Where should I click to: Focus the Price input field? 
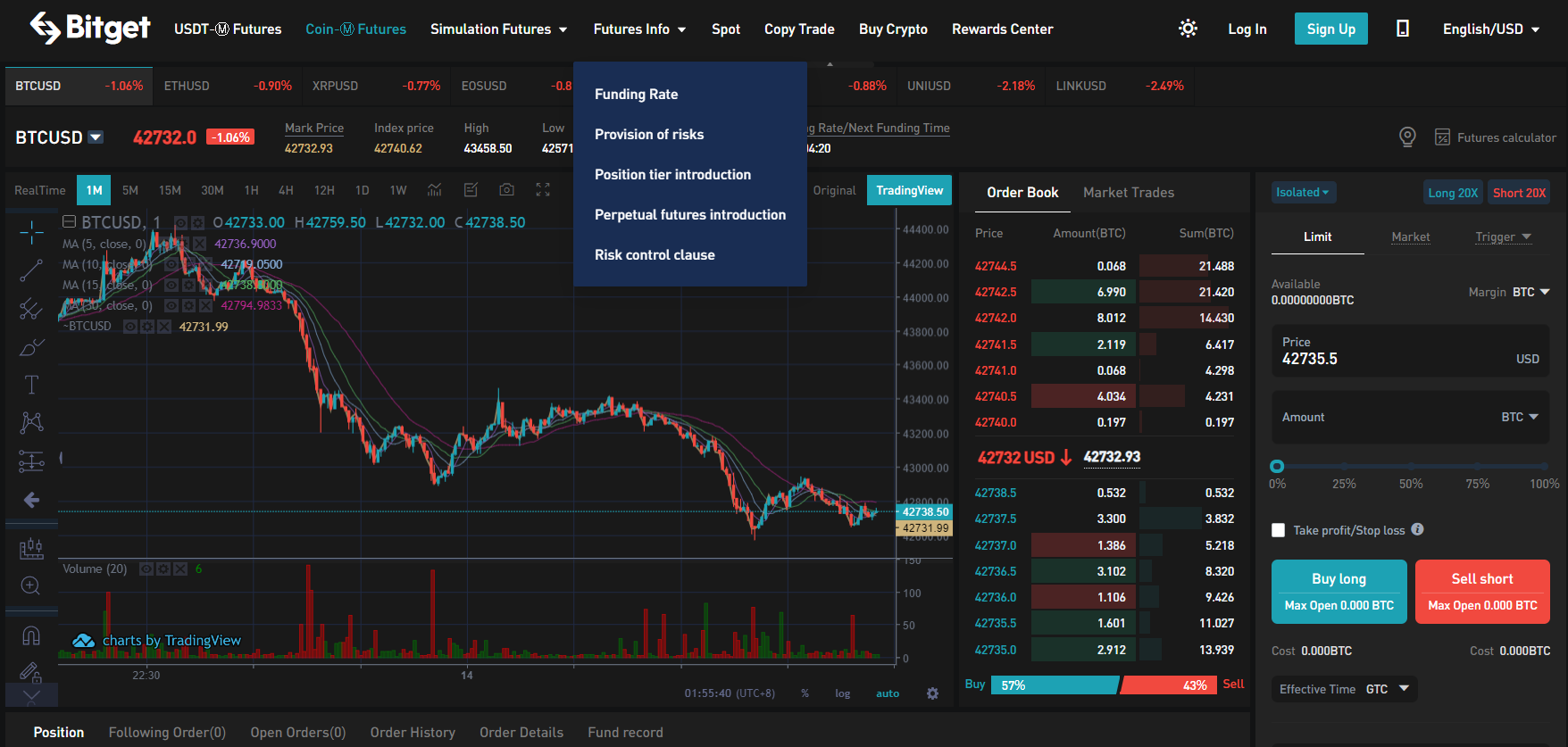1411,351
